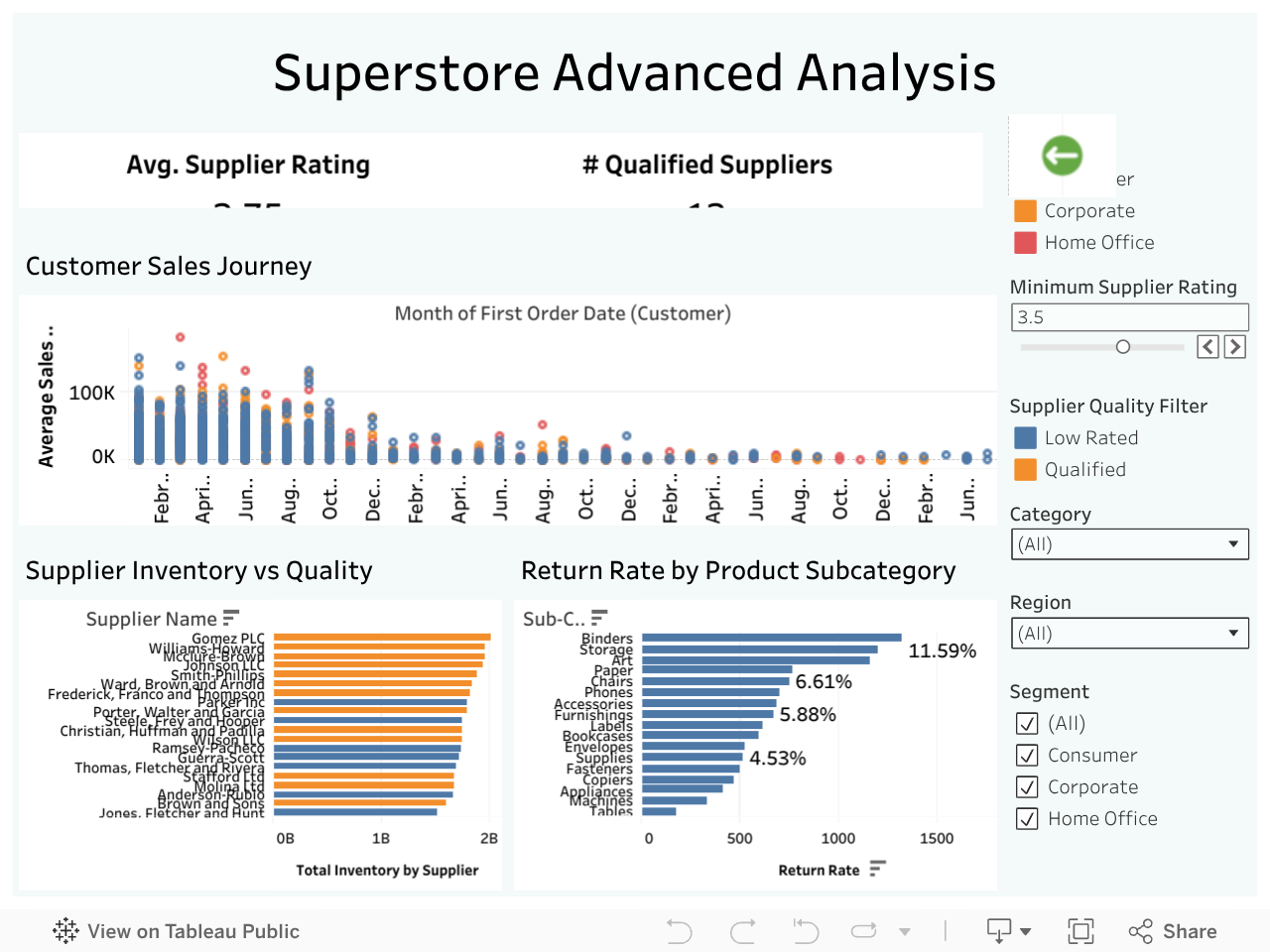Click the green back arrow button
Screen dimensions: 1270x952
click(1062, 156)
